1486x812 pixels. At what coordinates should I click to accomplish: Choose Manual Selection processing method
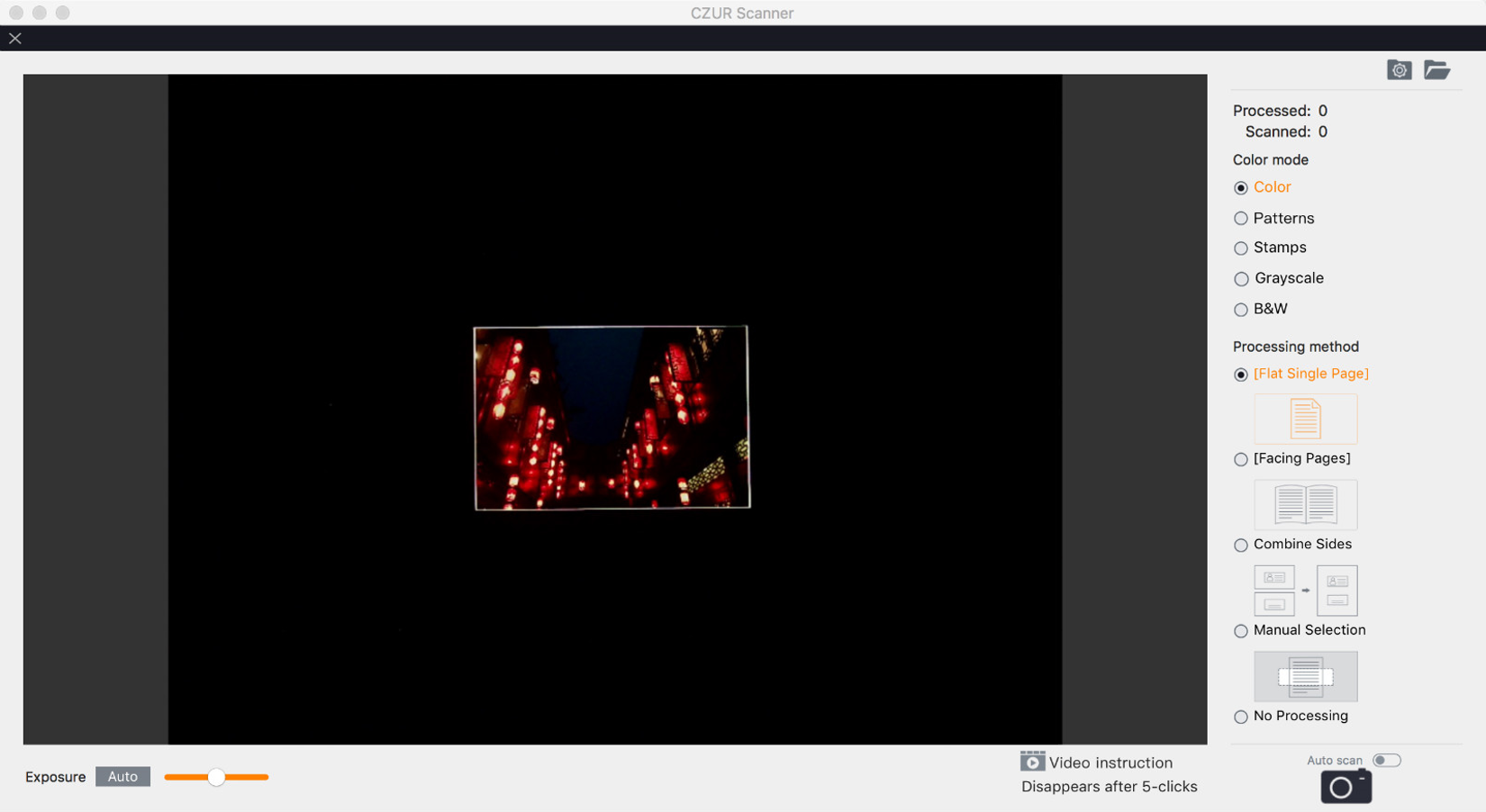(x=1241, y=630)
